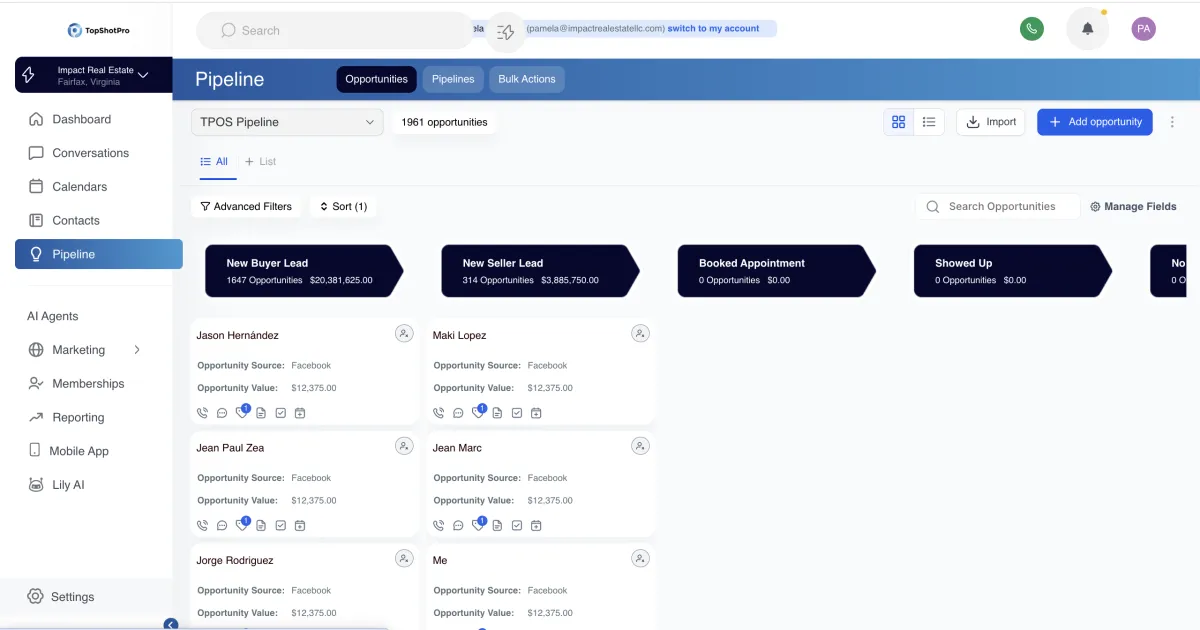Click owner assign icon on Me card
Image resolution: width=1200 pixels, height=630 pixels.
point(640,559)
